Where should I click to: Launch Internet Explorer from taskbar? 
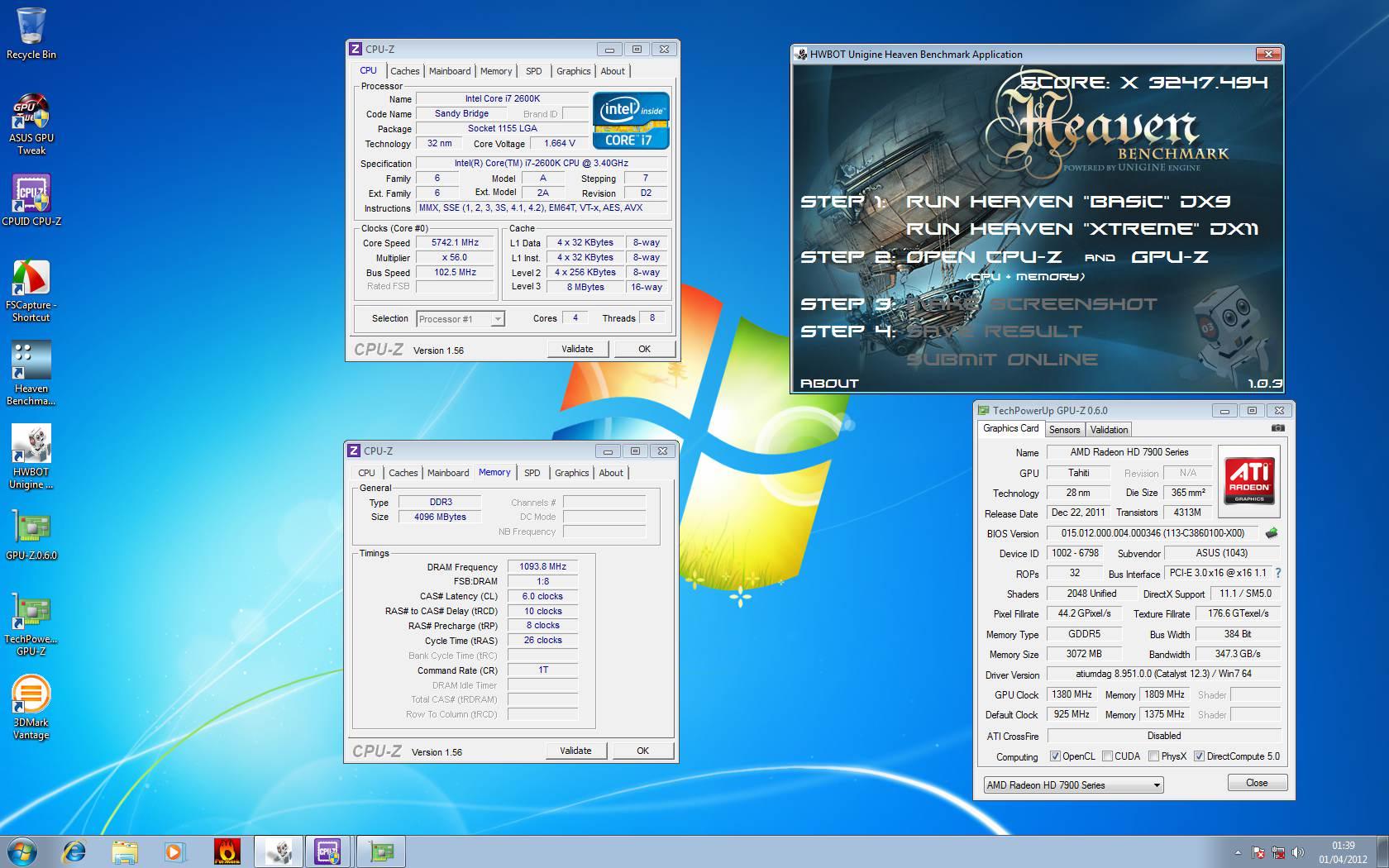point(74,851)
